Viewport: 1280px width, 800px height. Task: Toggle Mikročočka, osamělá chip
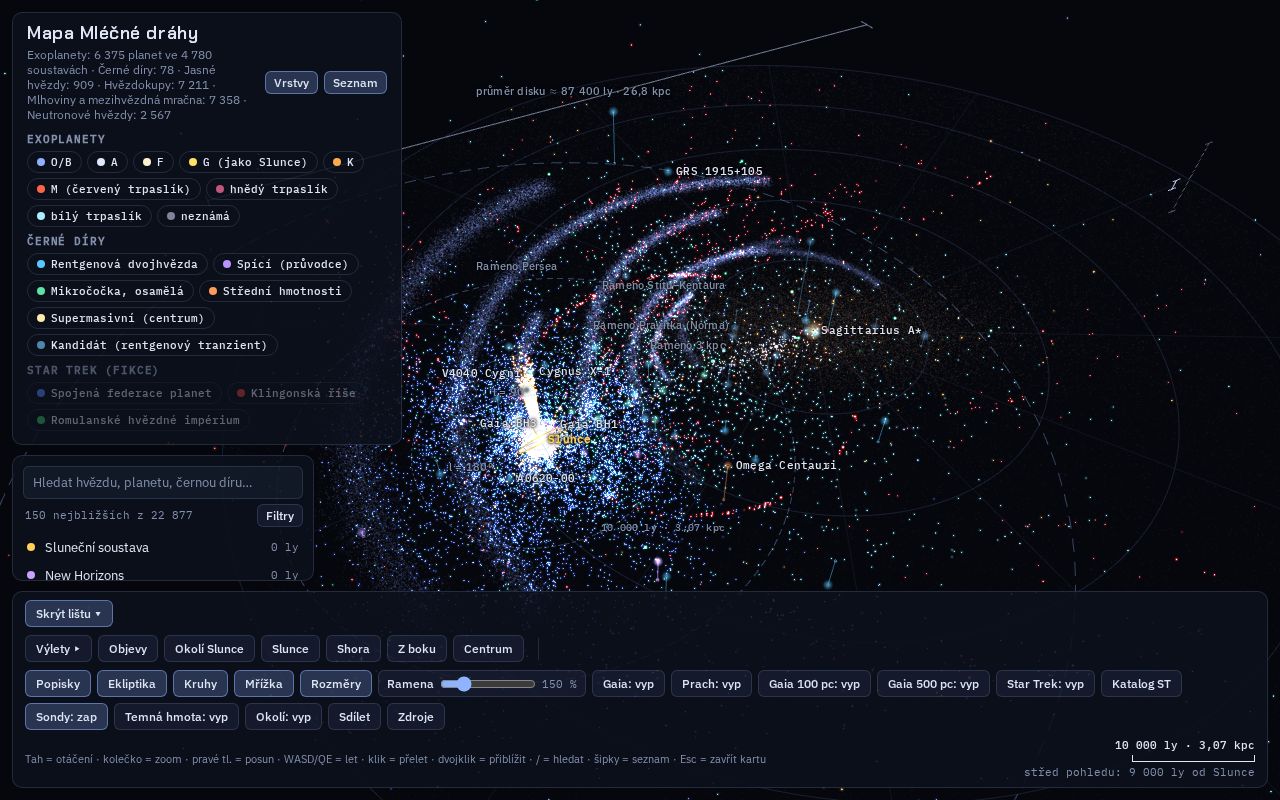110,291
